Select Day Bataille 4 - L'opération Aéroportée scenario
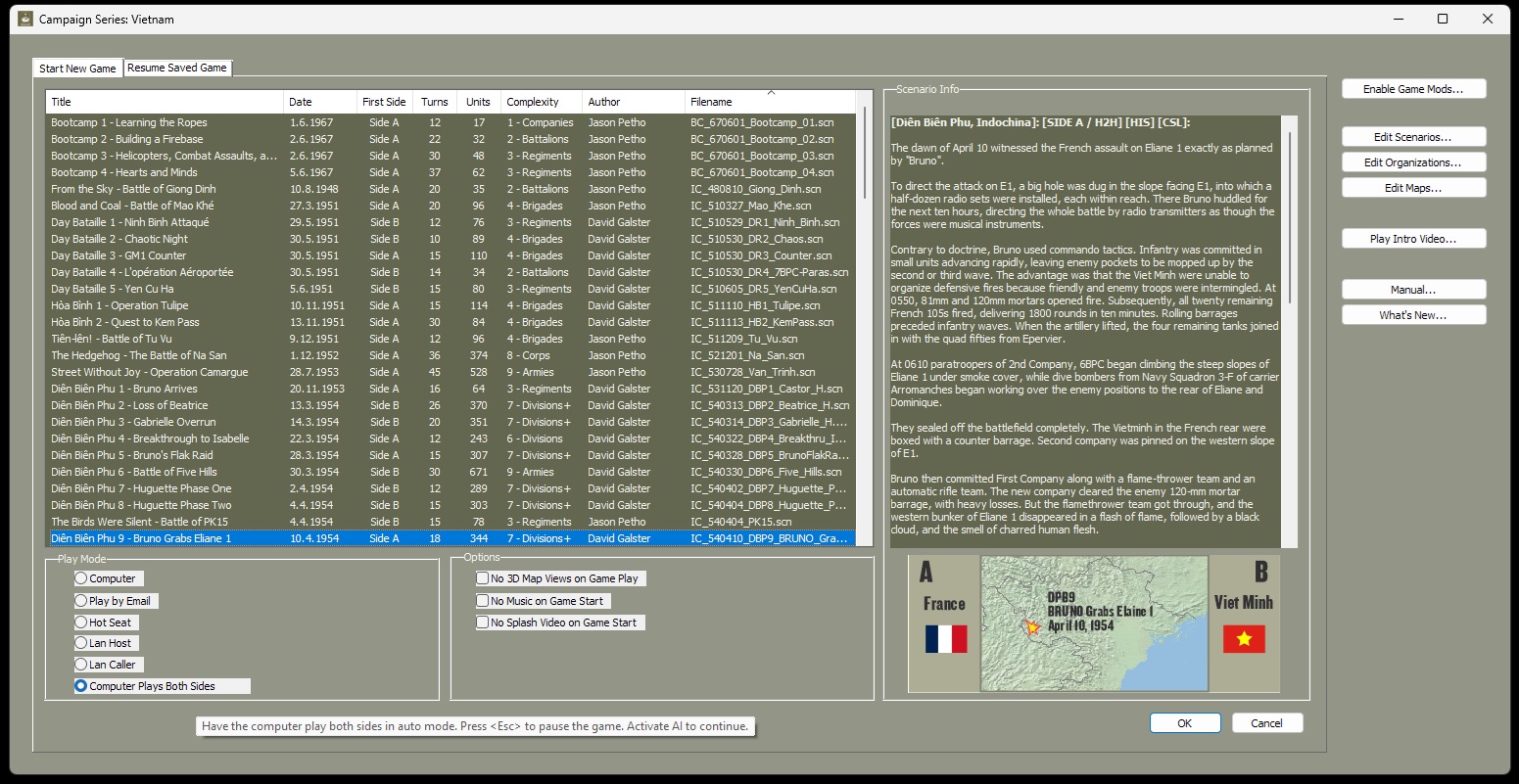 pyautogui.click(x=451, y=273)
